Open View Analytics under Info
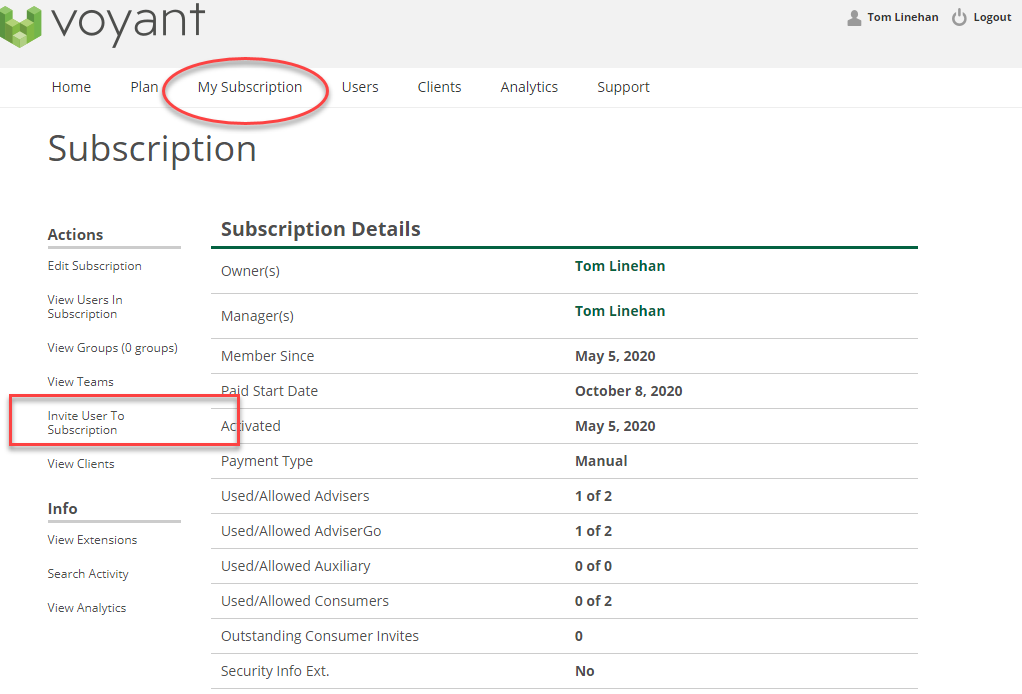The width and height of the screenshot is (1022, 694). coord(87,608)
